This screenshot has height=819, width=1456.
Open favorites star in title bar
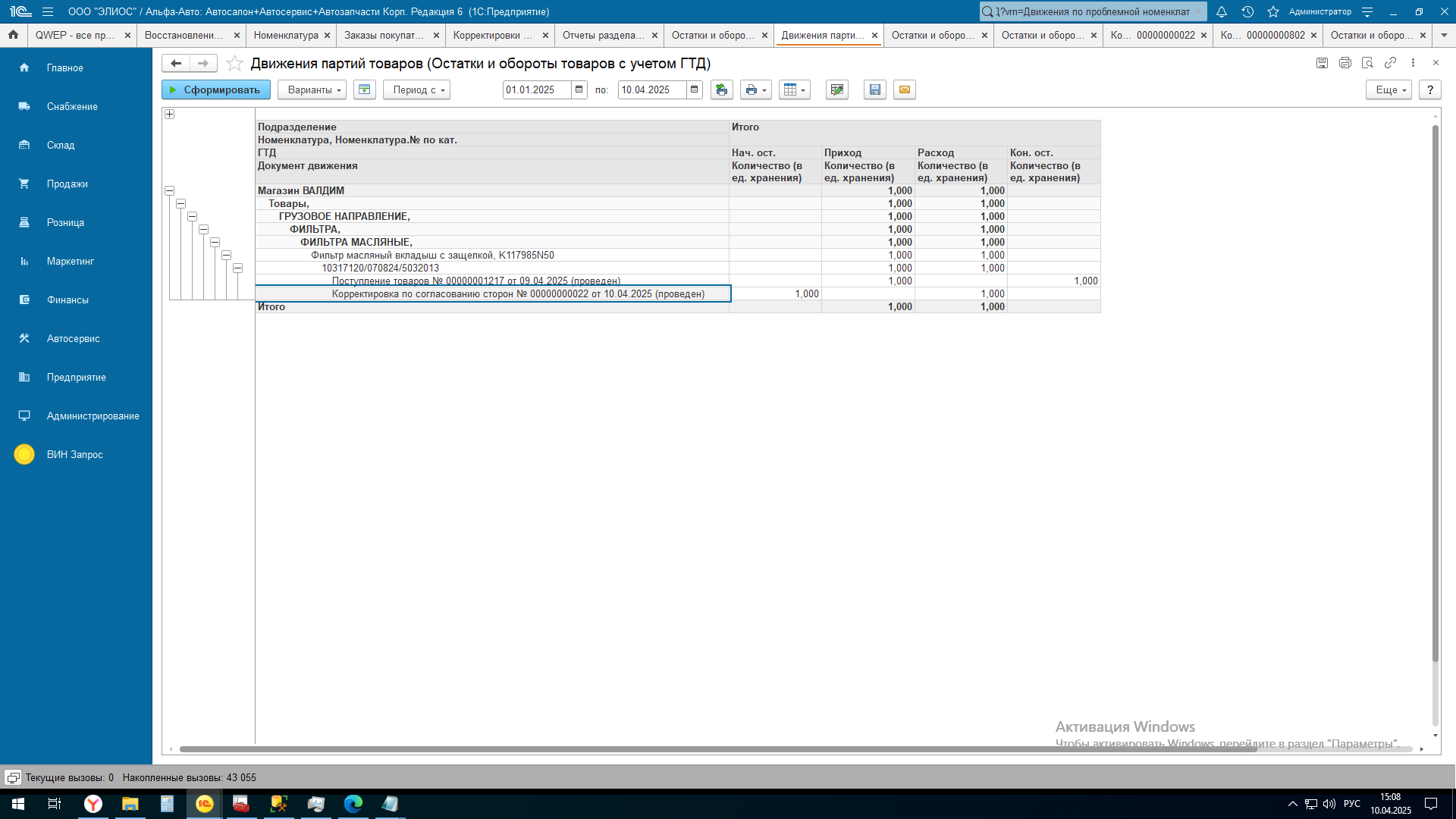click(x=1273, y=11)
